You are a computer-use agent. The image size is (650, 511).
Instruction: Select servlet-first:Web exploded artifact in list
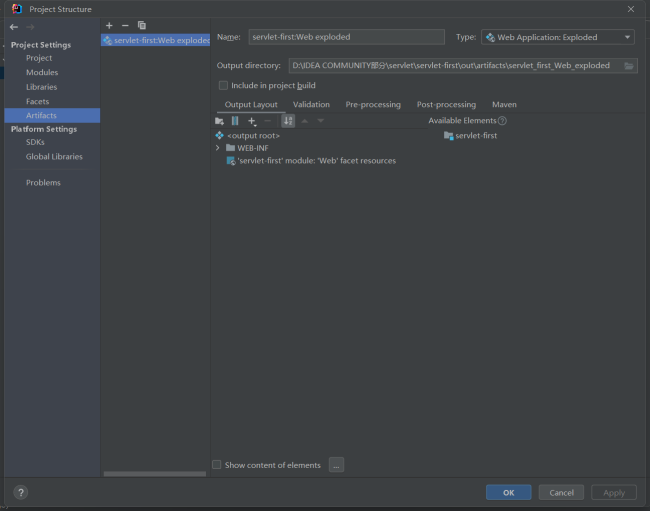tap(155, 40)
